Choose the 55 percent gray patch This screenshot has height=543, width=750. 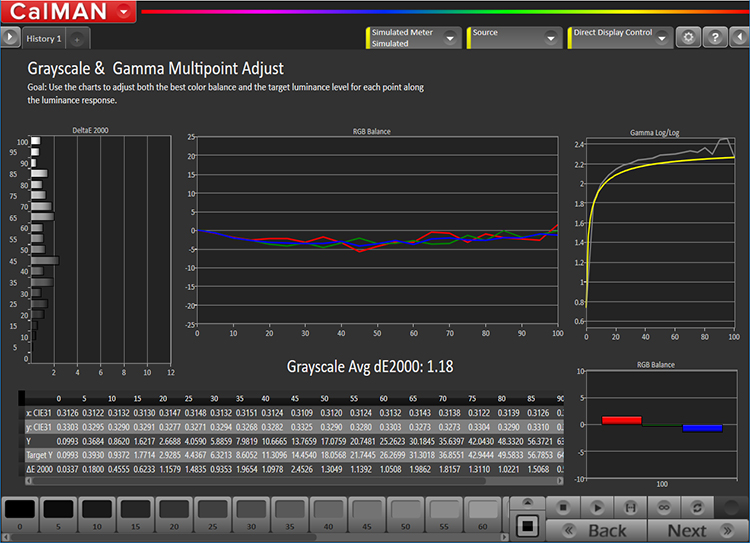pos(443,512)
